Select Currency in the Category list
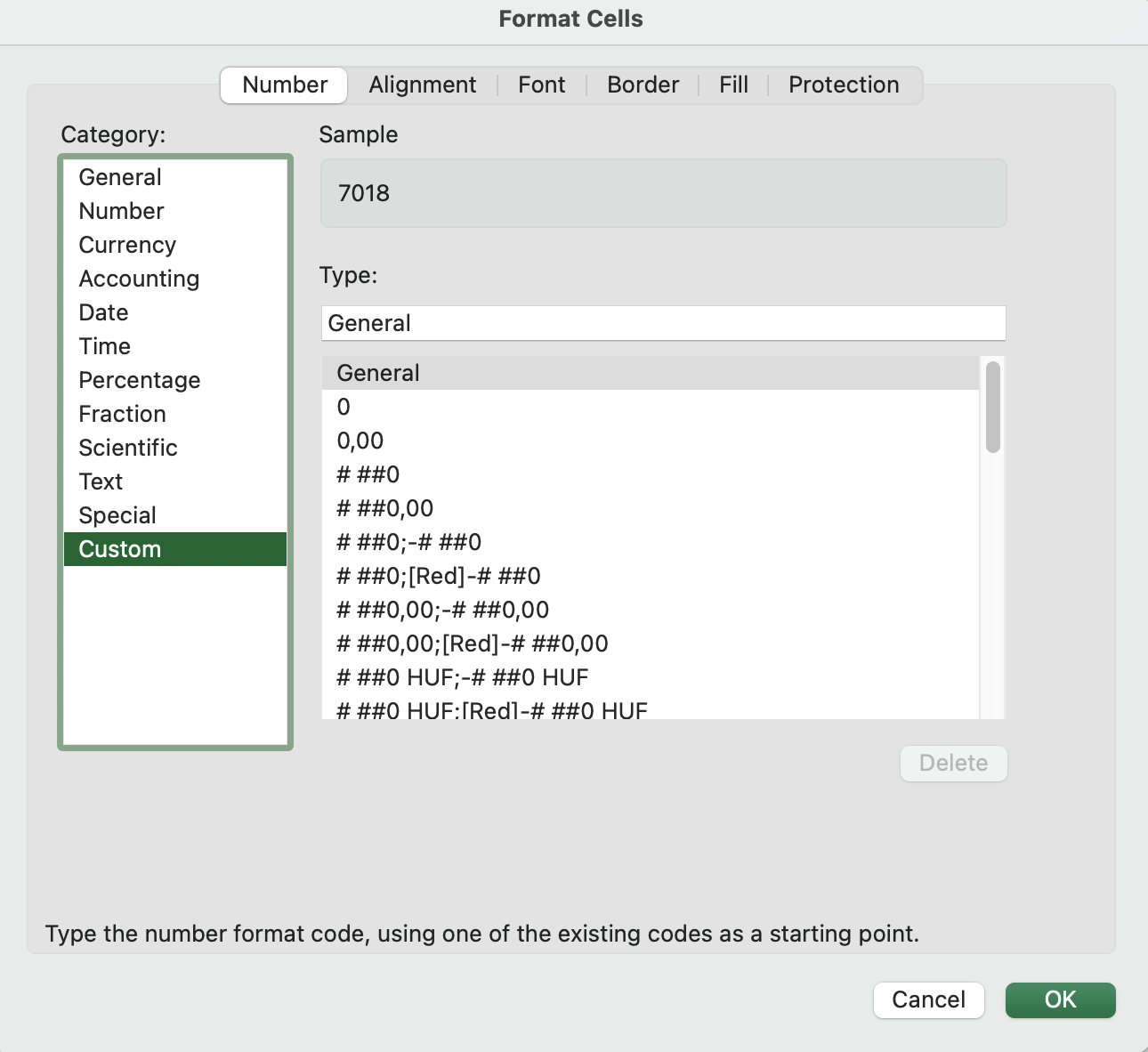 click(127, 245)
